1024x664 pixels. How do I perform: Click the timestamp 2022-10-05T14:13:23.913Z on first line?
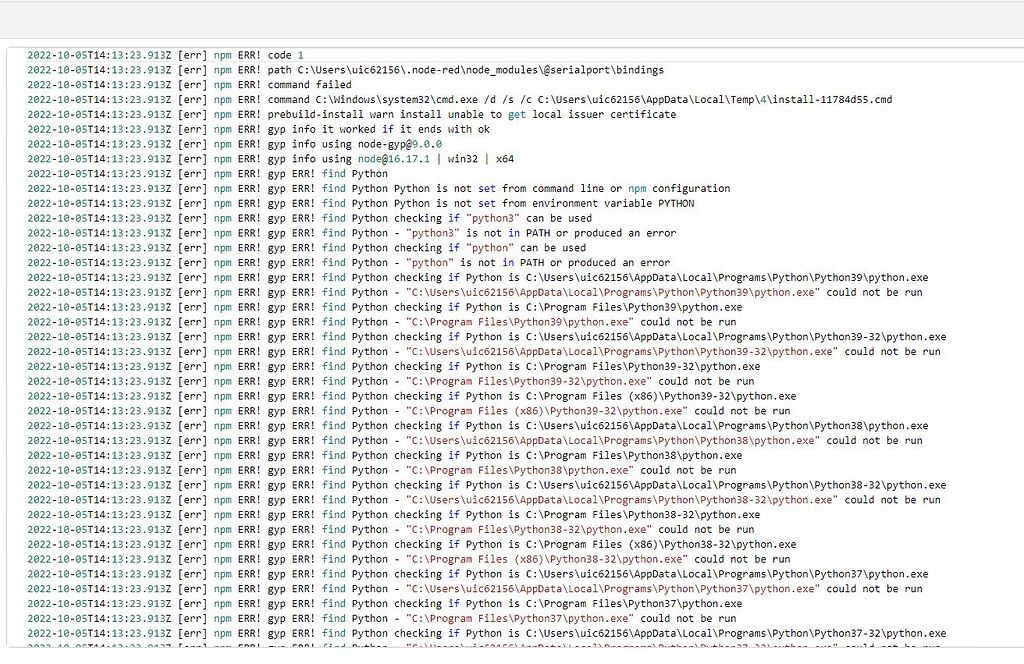pos(98,55)
